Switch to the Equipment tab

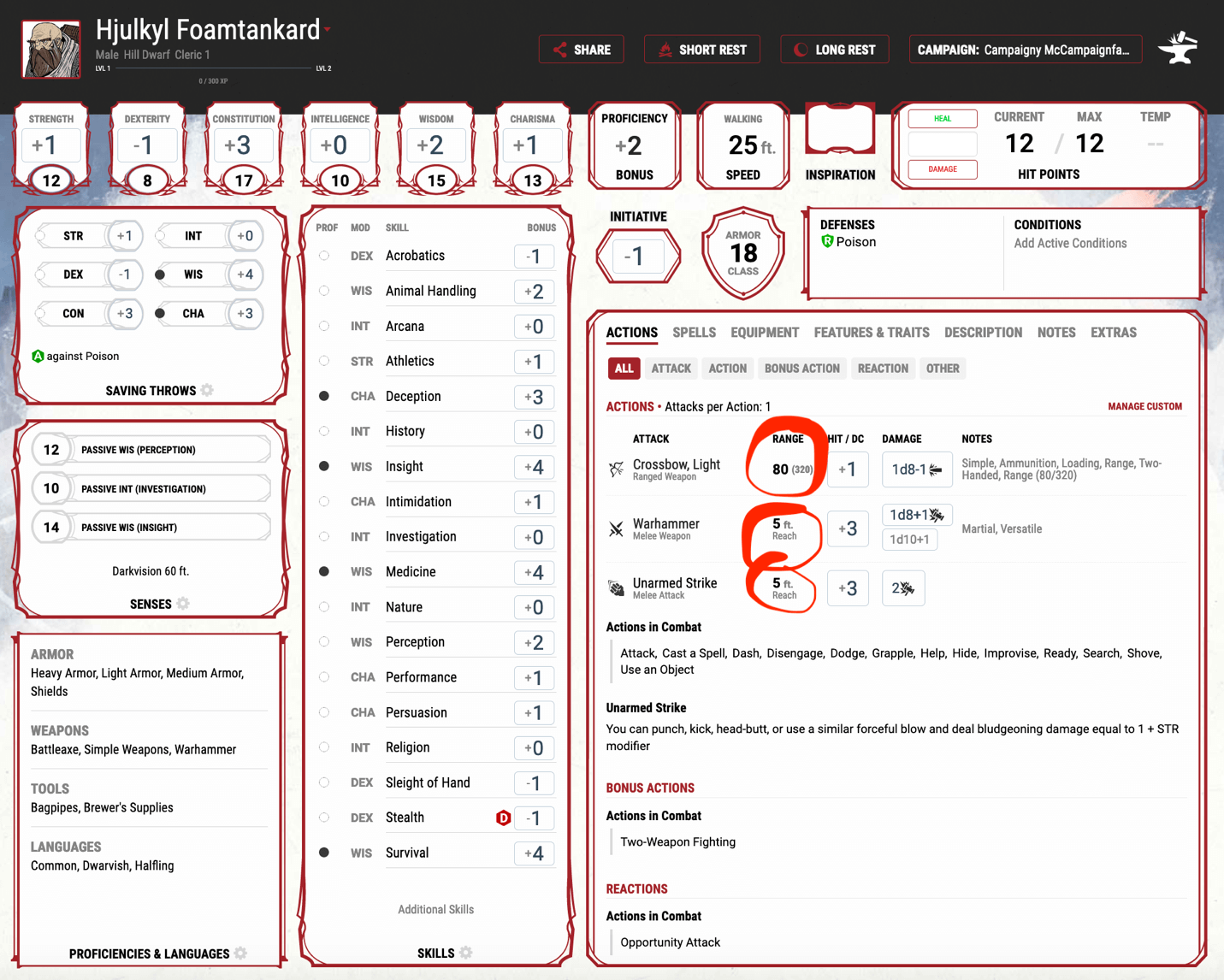[765, 333]
